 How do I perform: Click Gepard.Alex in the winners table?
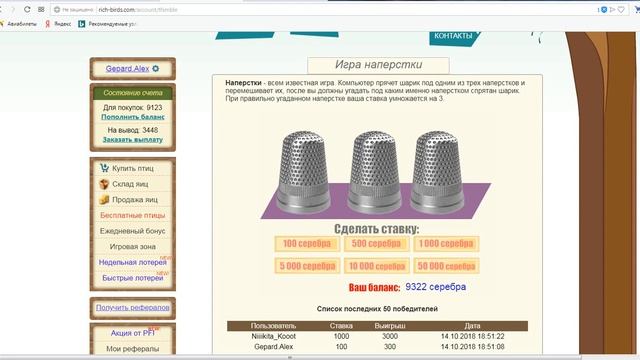(x=273, y=347)
